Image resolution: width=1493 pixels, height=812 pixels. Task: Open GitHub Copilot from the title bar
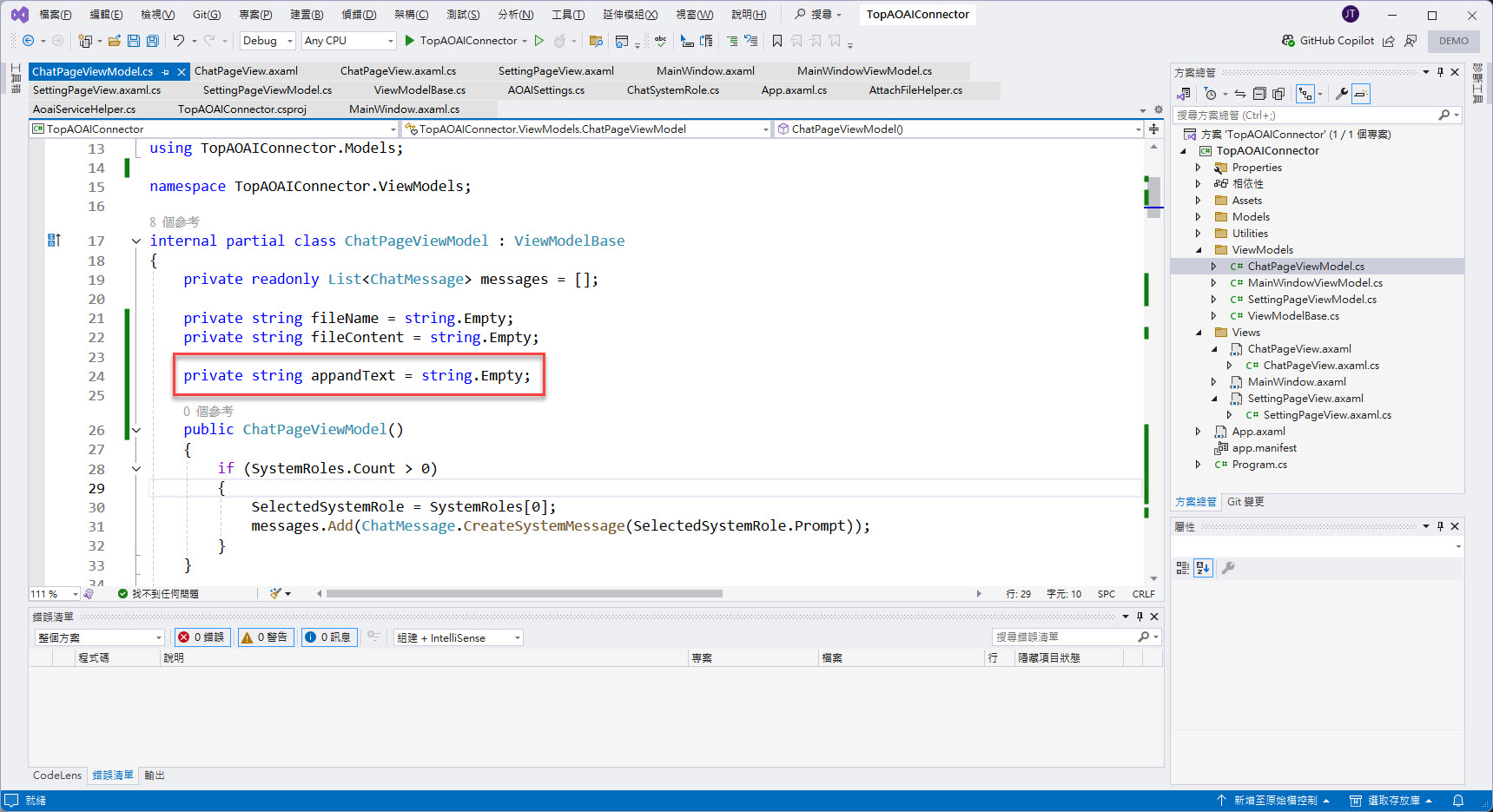click(x=1328, y=41)
